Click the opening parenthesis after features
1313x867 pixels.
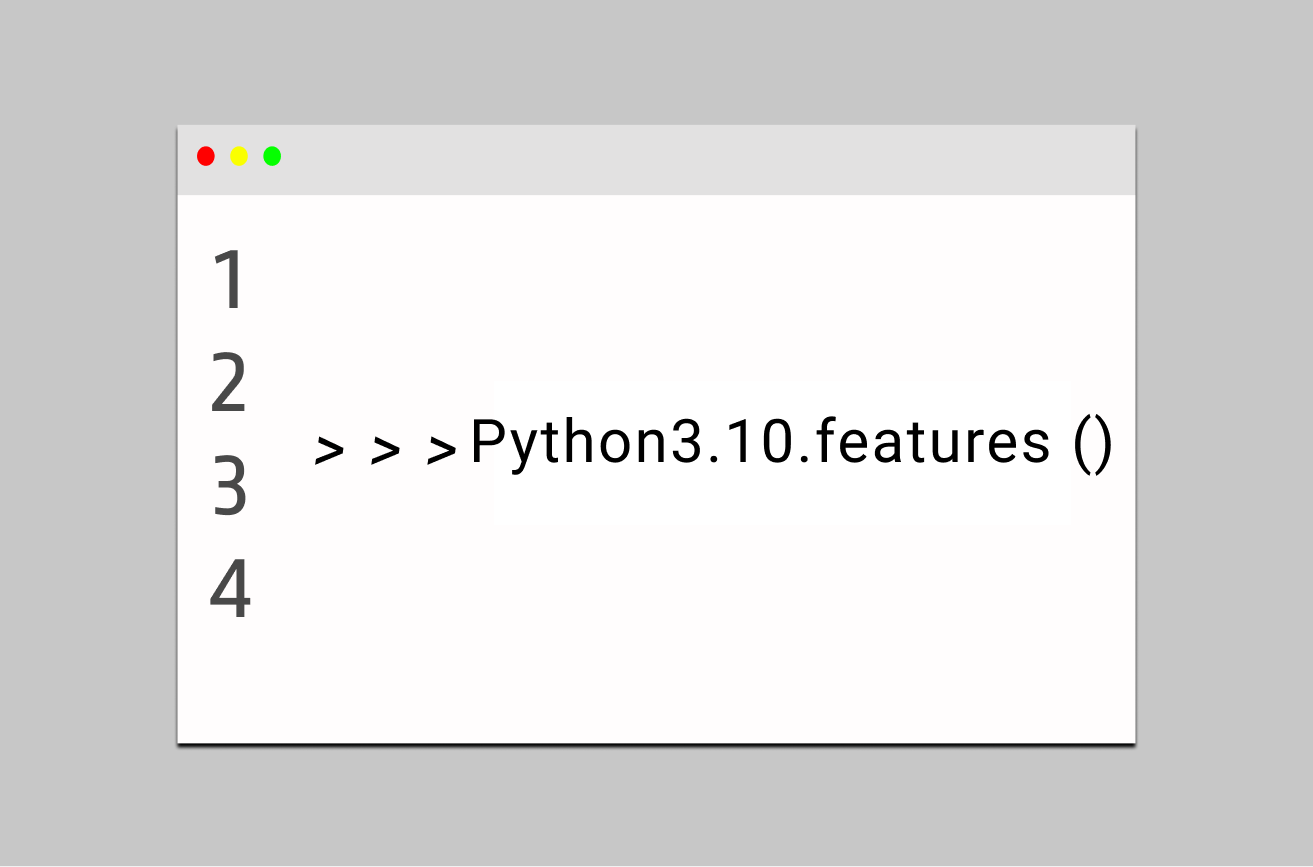1082,444
